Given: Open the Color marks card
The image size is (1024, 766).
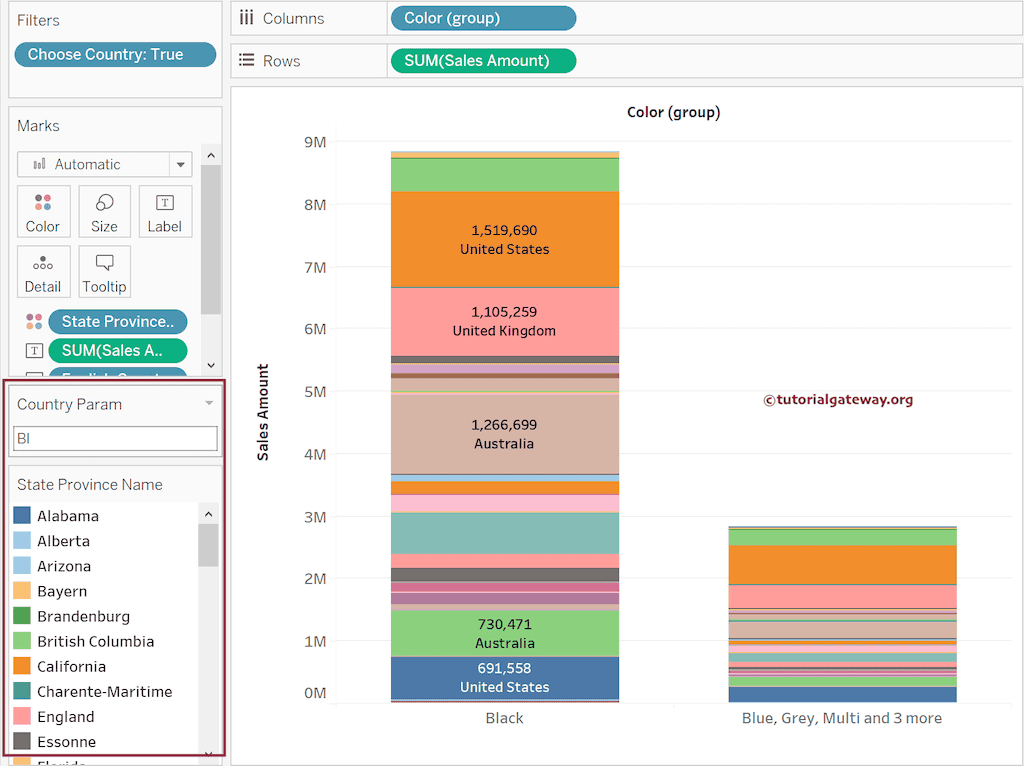Looking at the screenshot, I should point(43,210).
